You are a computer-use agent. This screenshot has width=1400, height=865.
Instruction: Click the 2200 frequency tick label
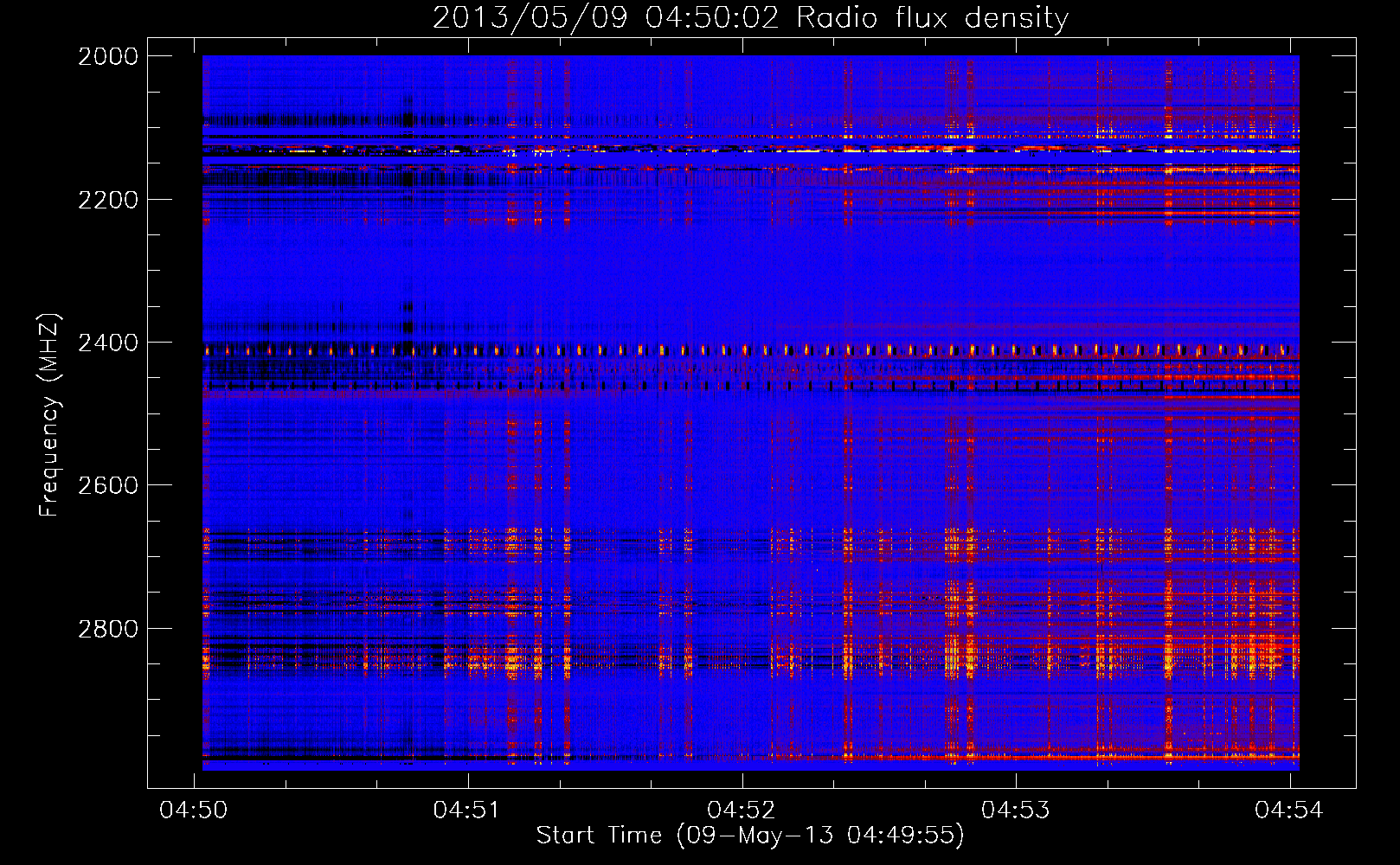pos(108,200)
